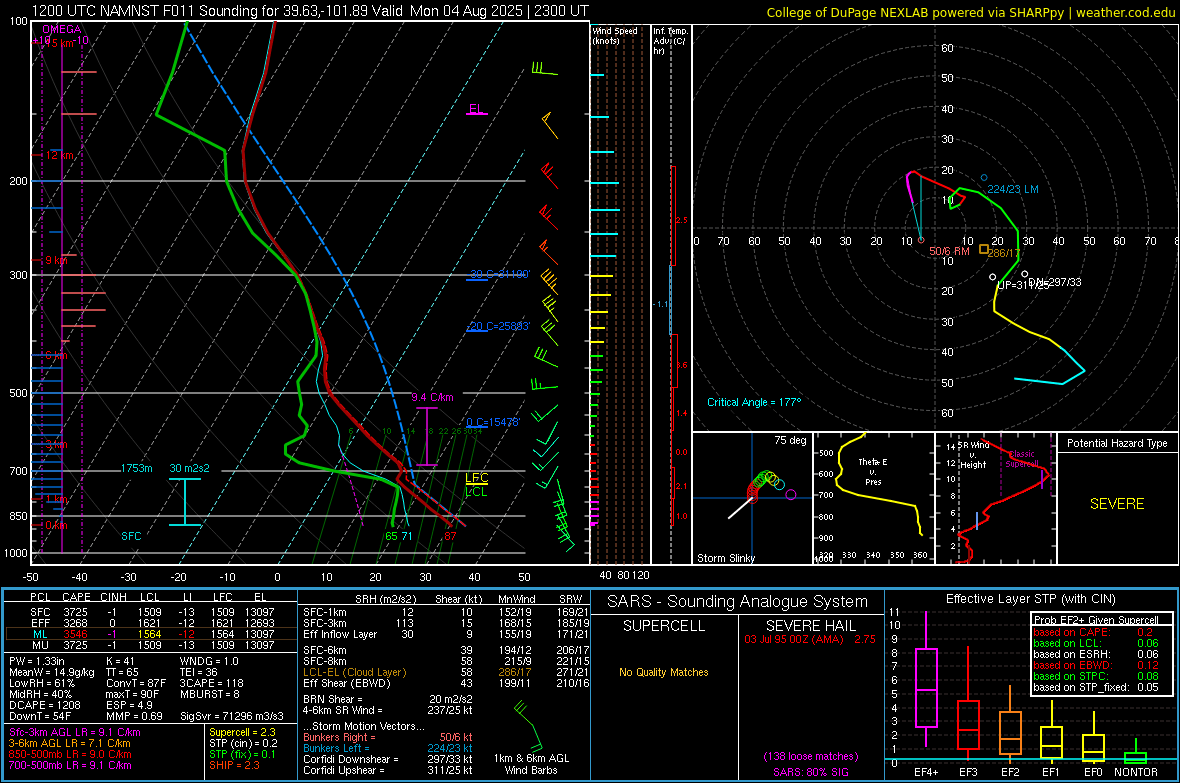Click the yellow SEVERE hazard text

click(1117, 504)
